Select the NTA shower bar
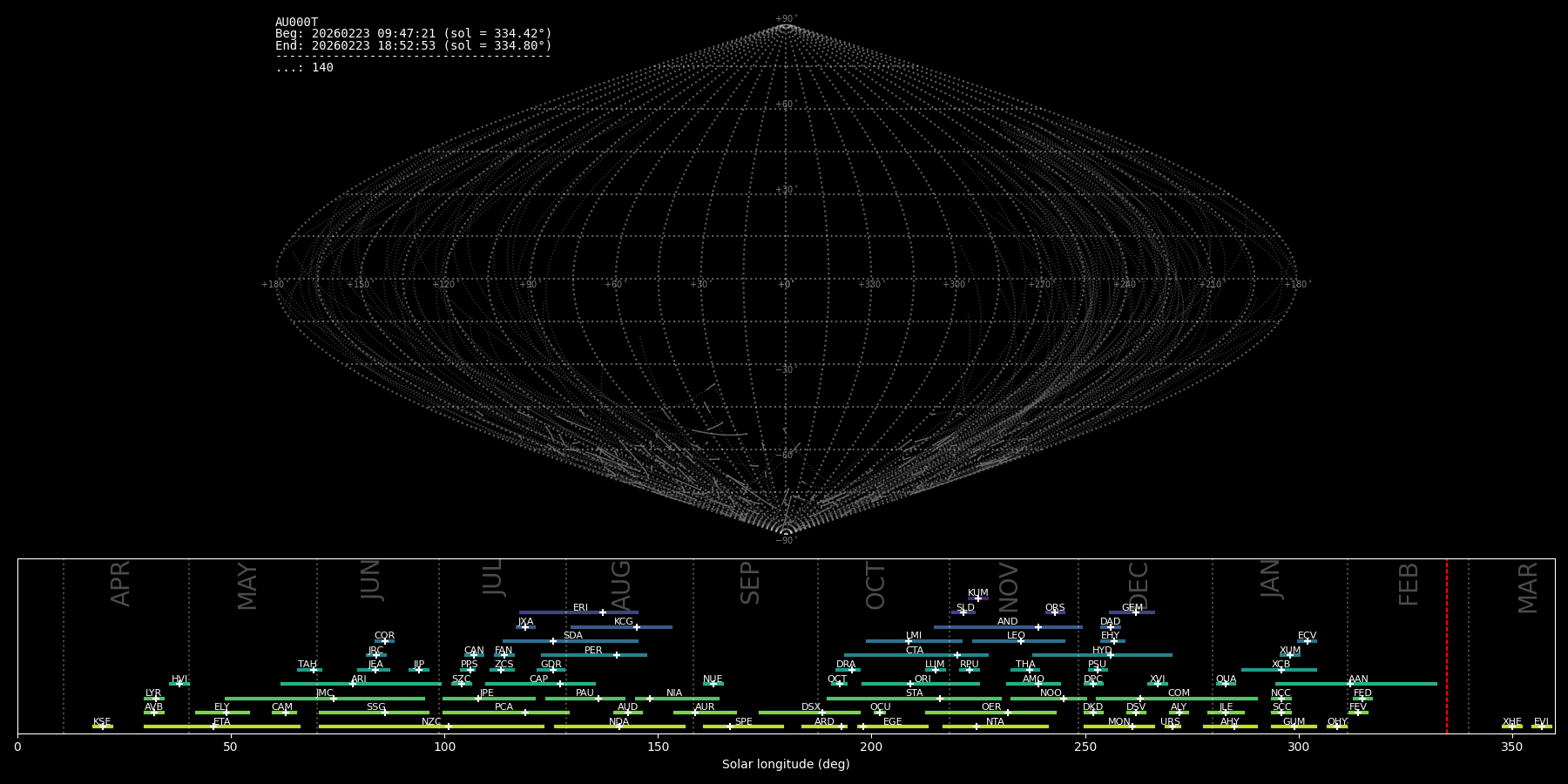The width and height of the screenshot is (1568, 784). point(995,727)
